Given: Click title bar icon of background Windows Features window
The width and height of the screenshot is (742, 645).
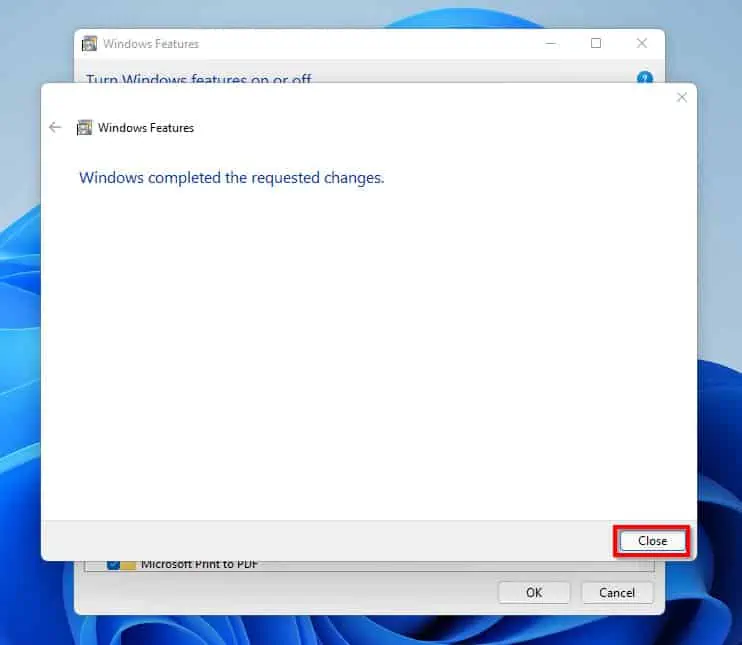Looking at the screenshot, I should (89, 44).
